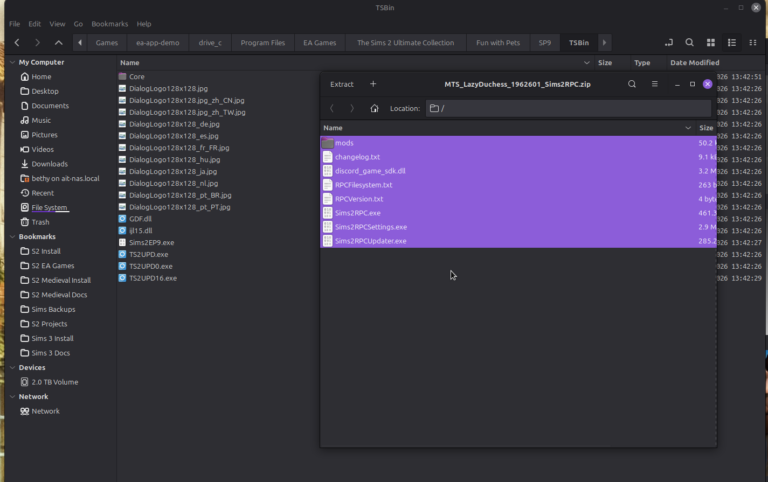Click the file manager search icon
This screenshot has height=482, width=768.
690,43
